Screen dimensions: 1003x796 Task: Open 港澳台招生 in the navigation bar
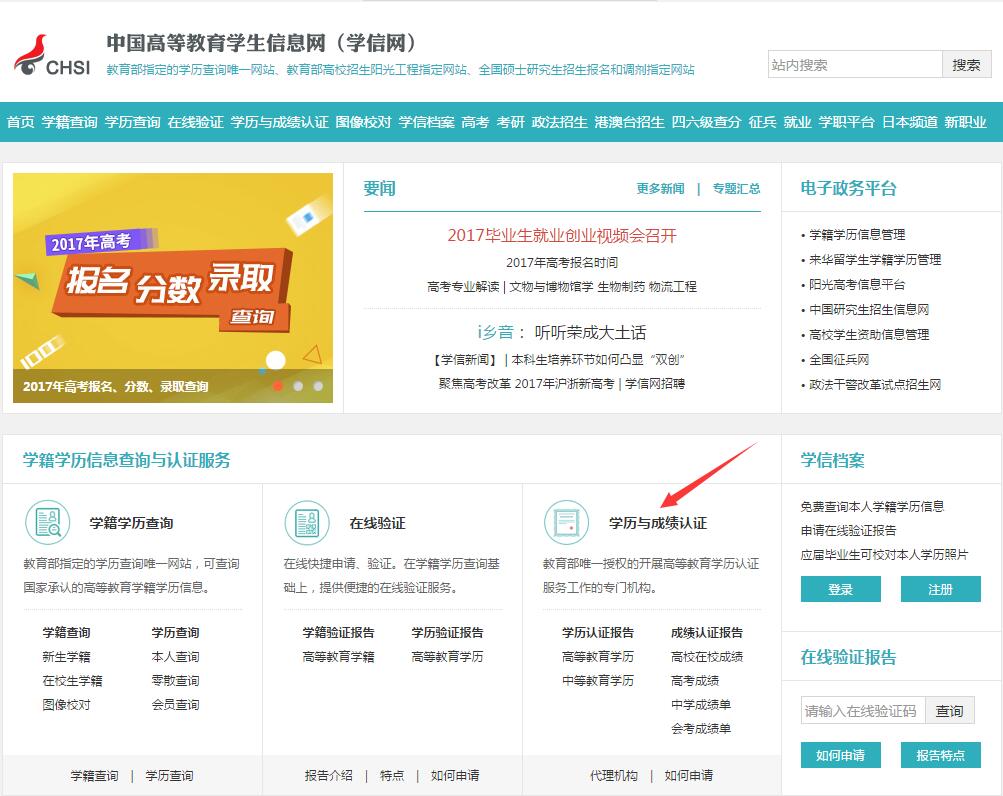click(629, 122)
